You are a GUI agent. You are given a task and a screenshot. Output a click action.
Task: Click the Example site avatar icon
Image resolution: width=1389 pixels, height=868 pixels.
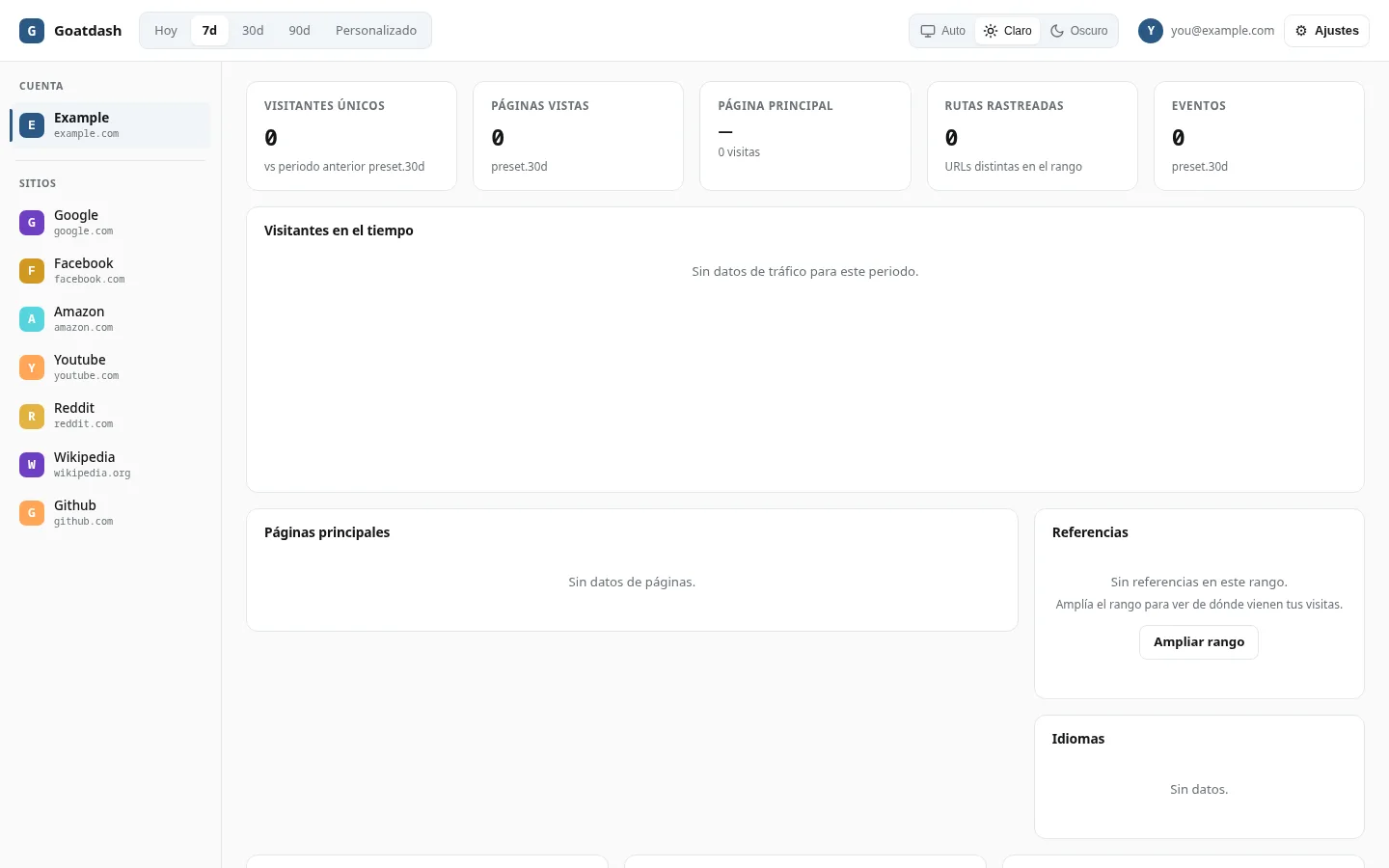32,125
